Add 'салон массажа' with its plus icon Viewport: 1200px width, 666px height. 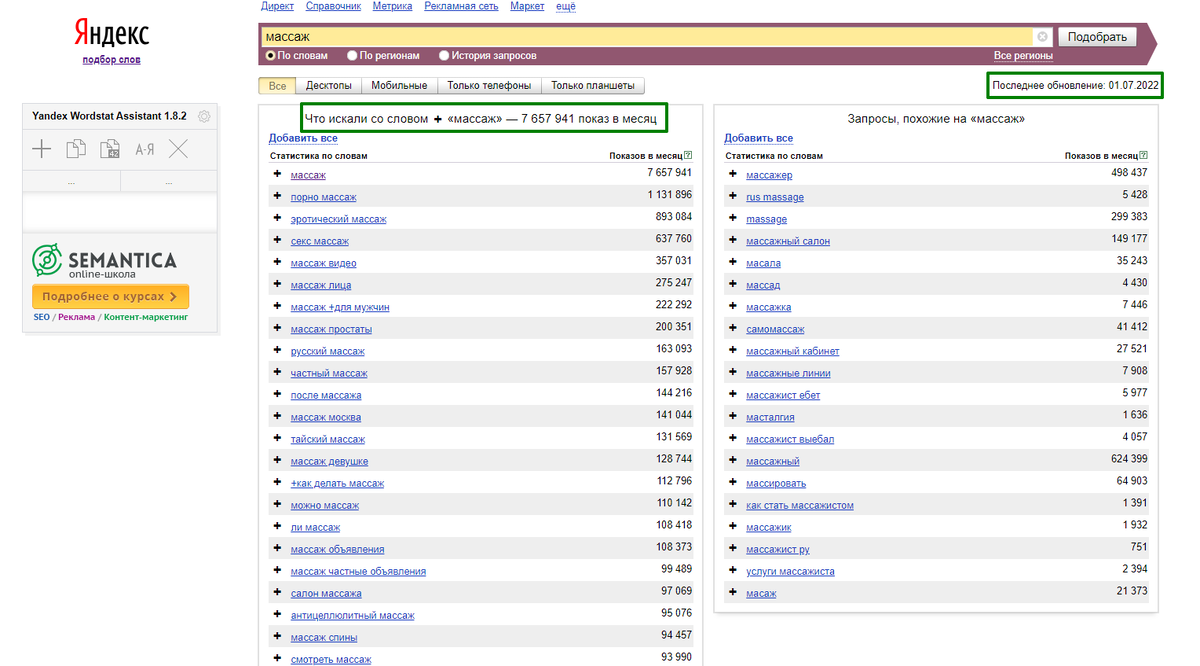pyautogui.click(x=277, y=592)
